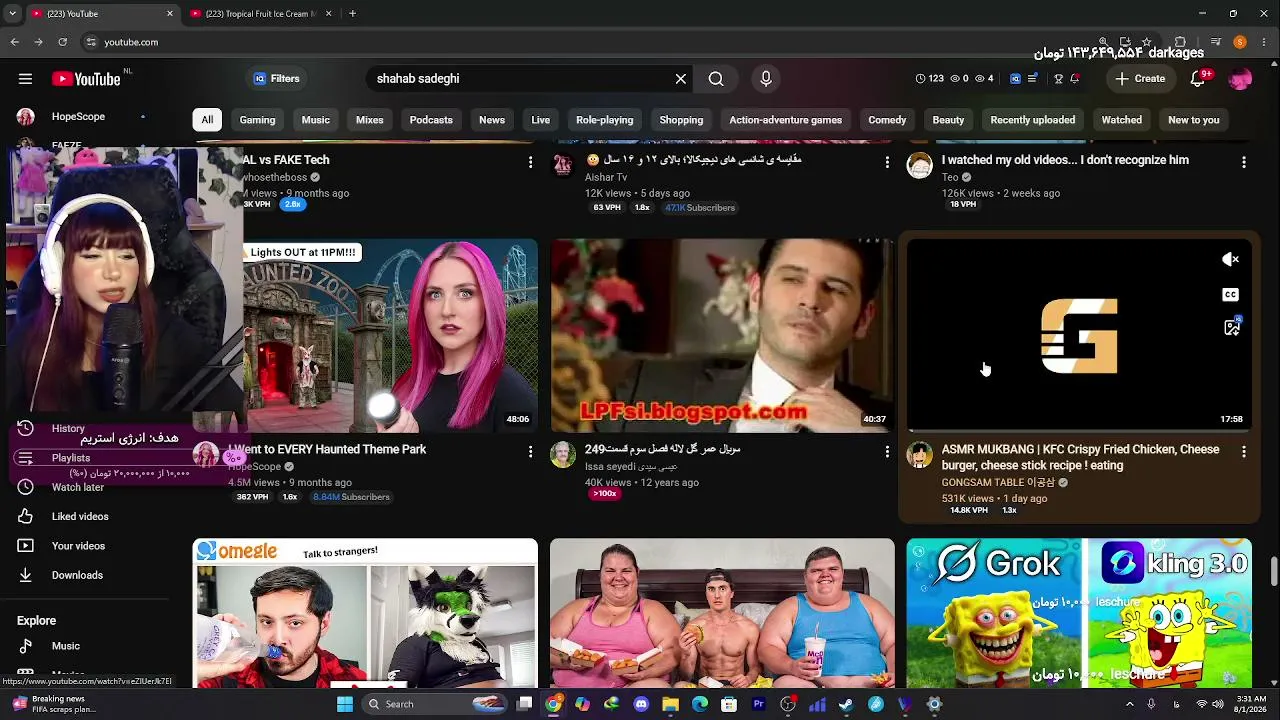Screen dimensions: 1280x720
Task: Clear the search box text
Action: point(681,79)
